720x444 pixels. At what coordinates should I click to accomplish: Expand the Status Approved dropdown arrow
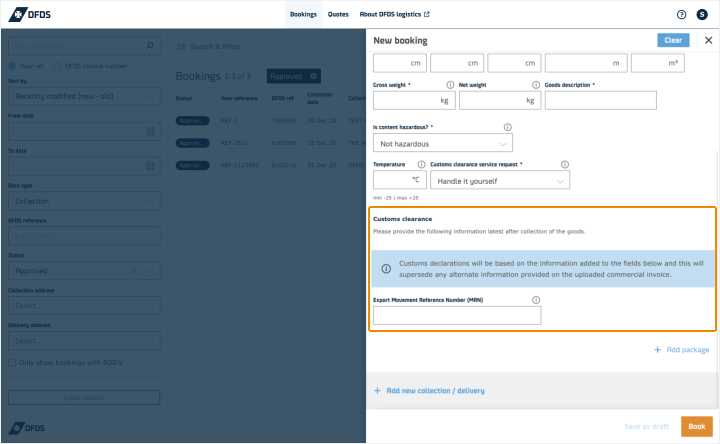[150, 271]
